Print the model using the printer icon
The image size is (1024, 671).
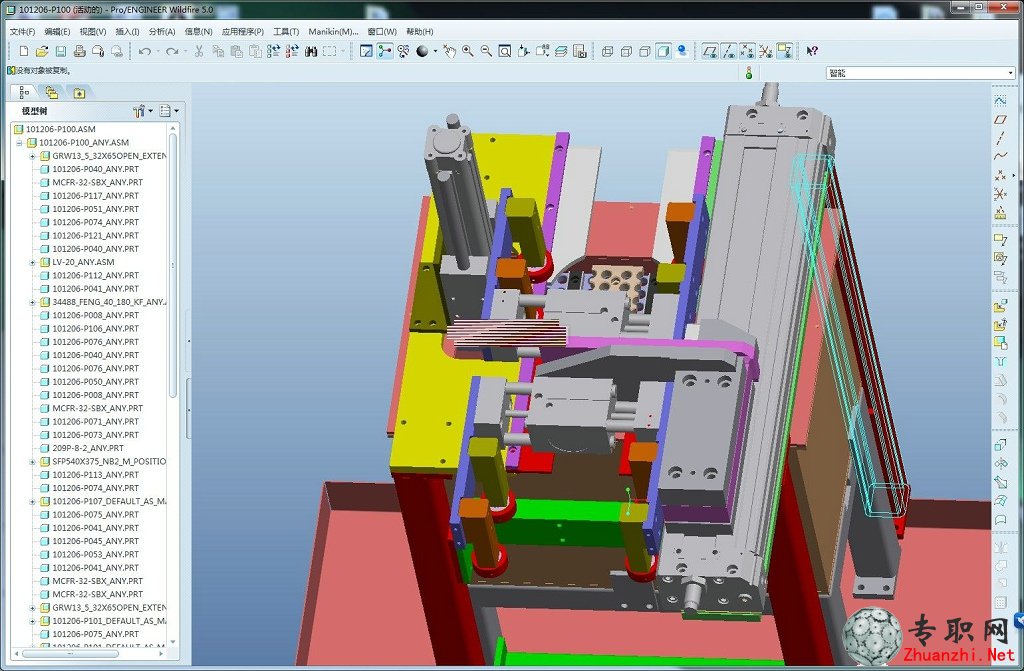tap(80, 51)
